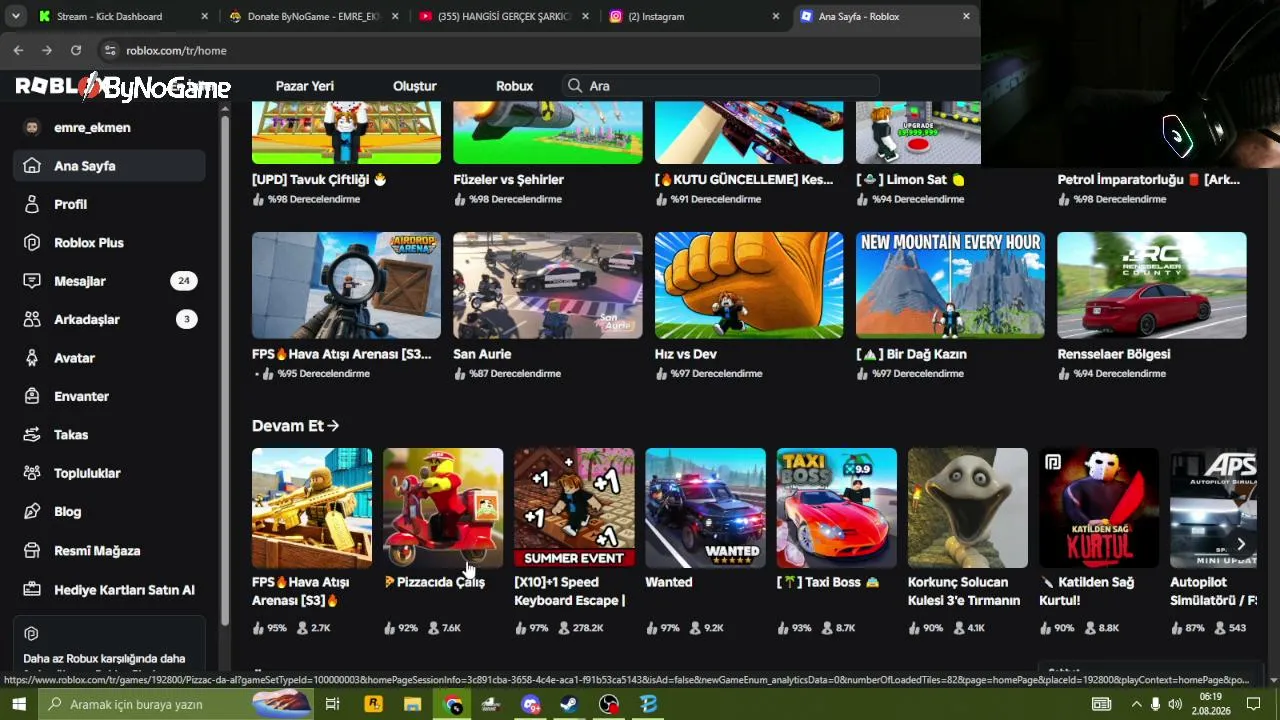Open the Bir Dağ Kazın game thumbnail
Viewport: 1280px width, 720px height.
(x=950, y=286)
